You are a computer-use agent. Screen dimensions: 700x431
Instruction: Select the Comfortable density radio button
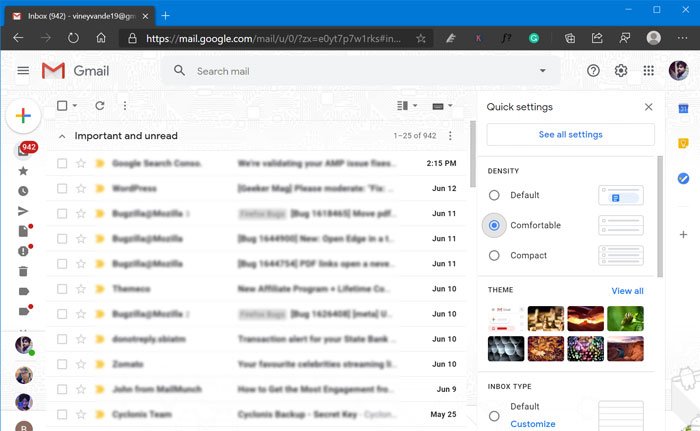(x=494, y=225)
